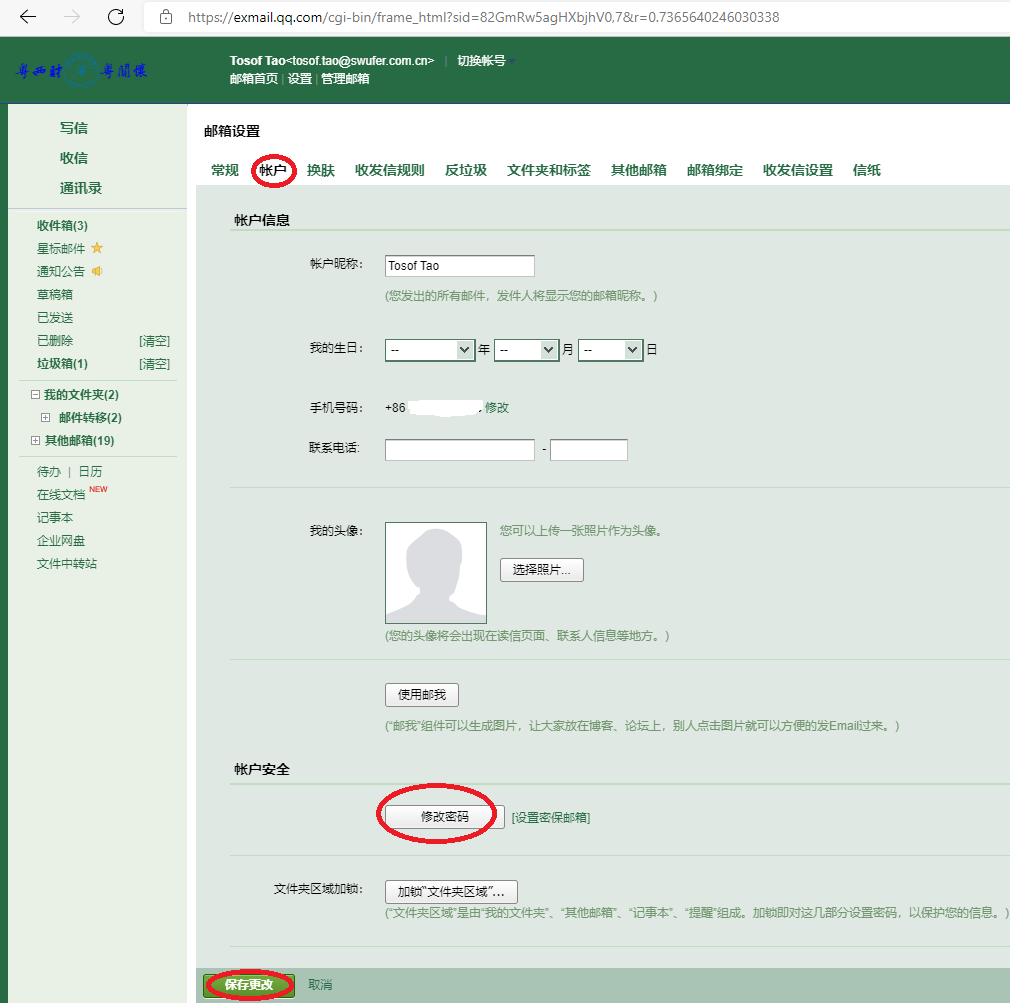Click the 加锁"文件夹区域" button

(x=451, y=892)
